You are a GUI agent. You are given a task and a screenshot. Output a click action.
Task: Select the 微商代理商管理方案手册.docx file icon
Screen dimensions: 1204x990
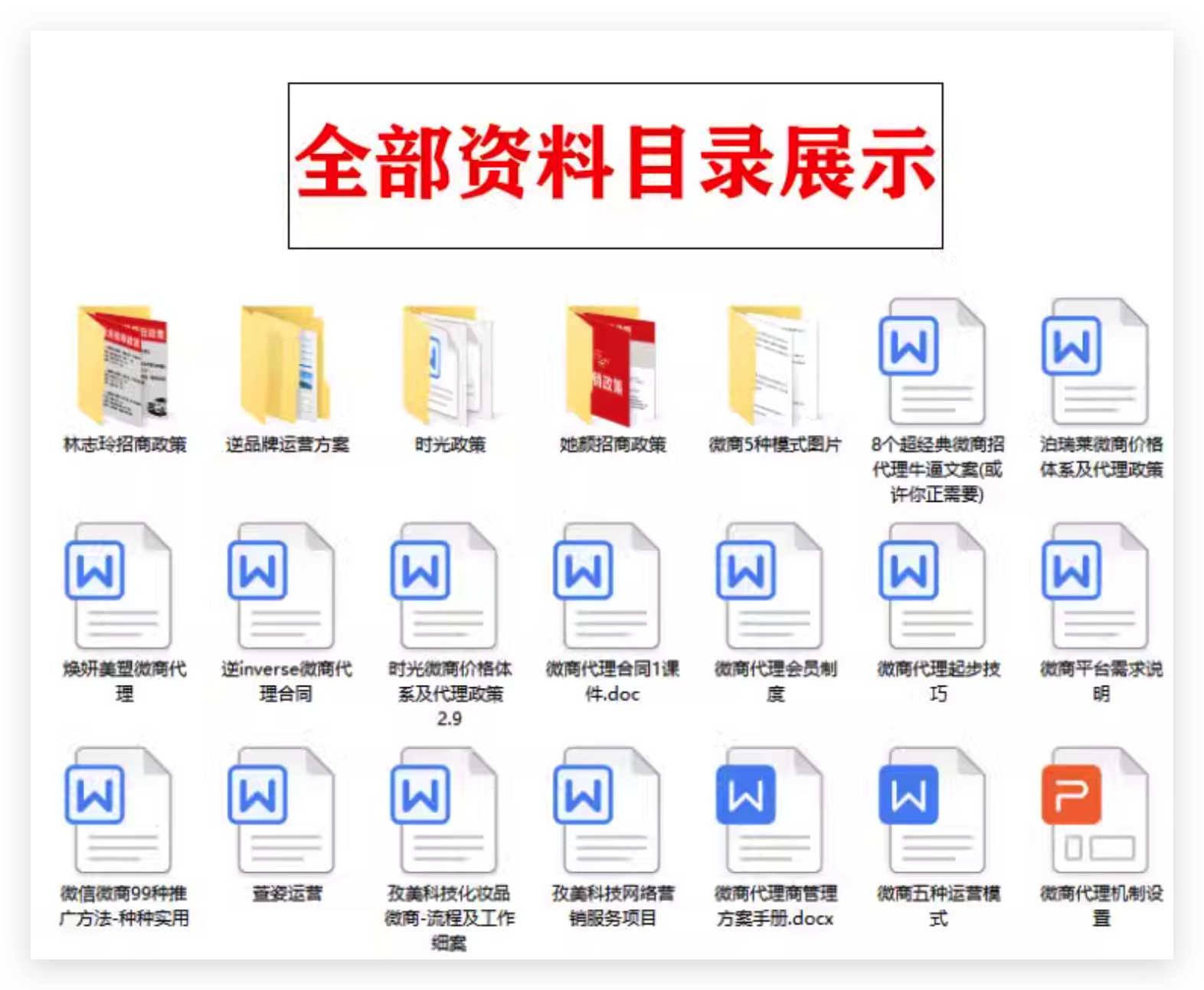[x=770, y=811]
